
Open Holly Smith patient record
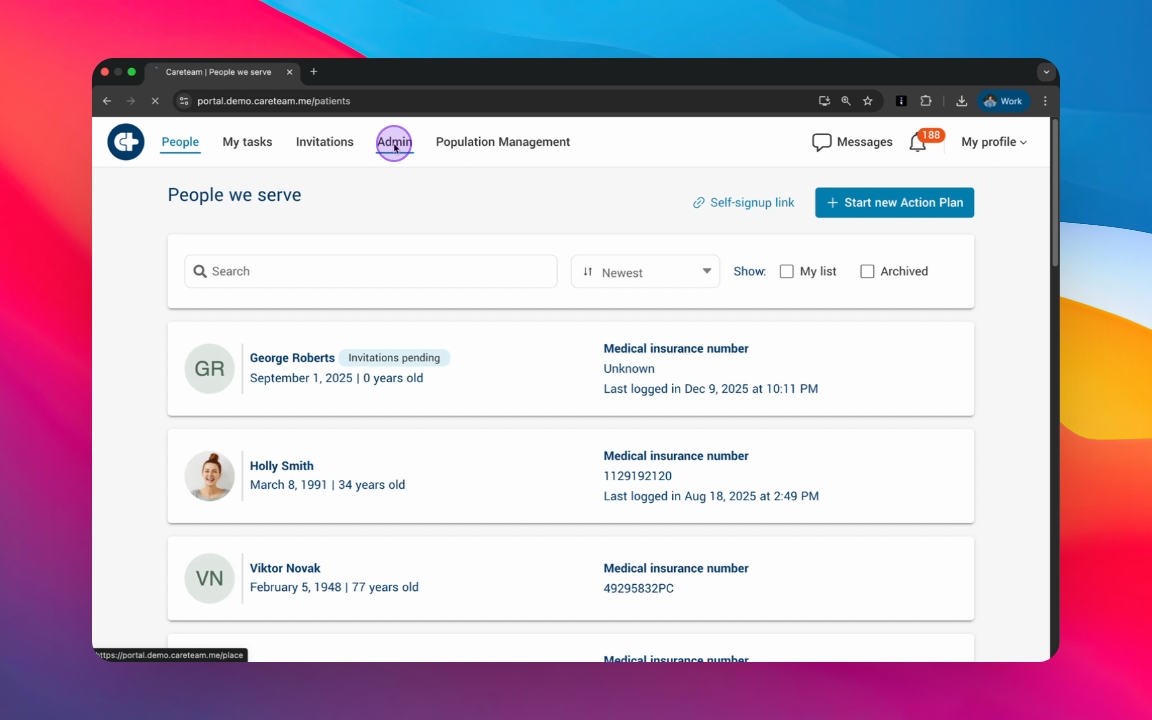pos(571,476)
